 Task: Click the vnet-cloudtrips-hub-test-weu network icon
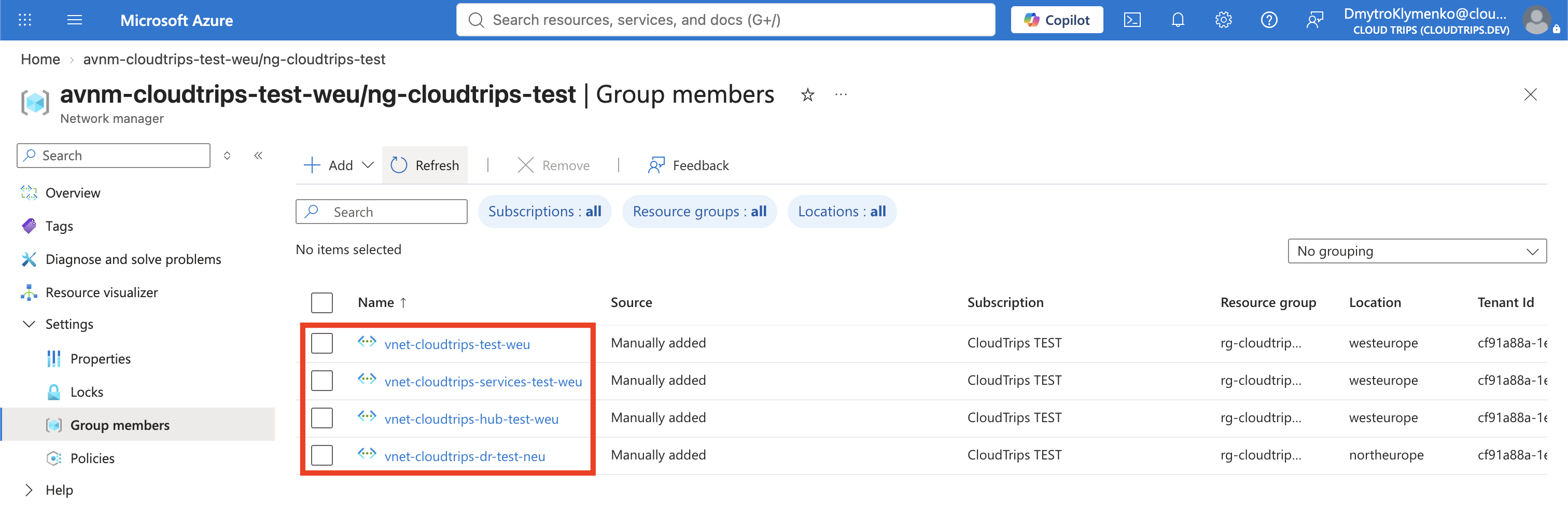[367, 417]
